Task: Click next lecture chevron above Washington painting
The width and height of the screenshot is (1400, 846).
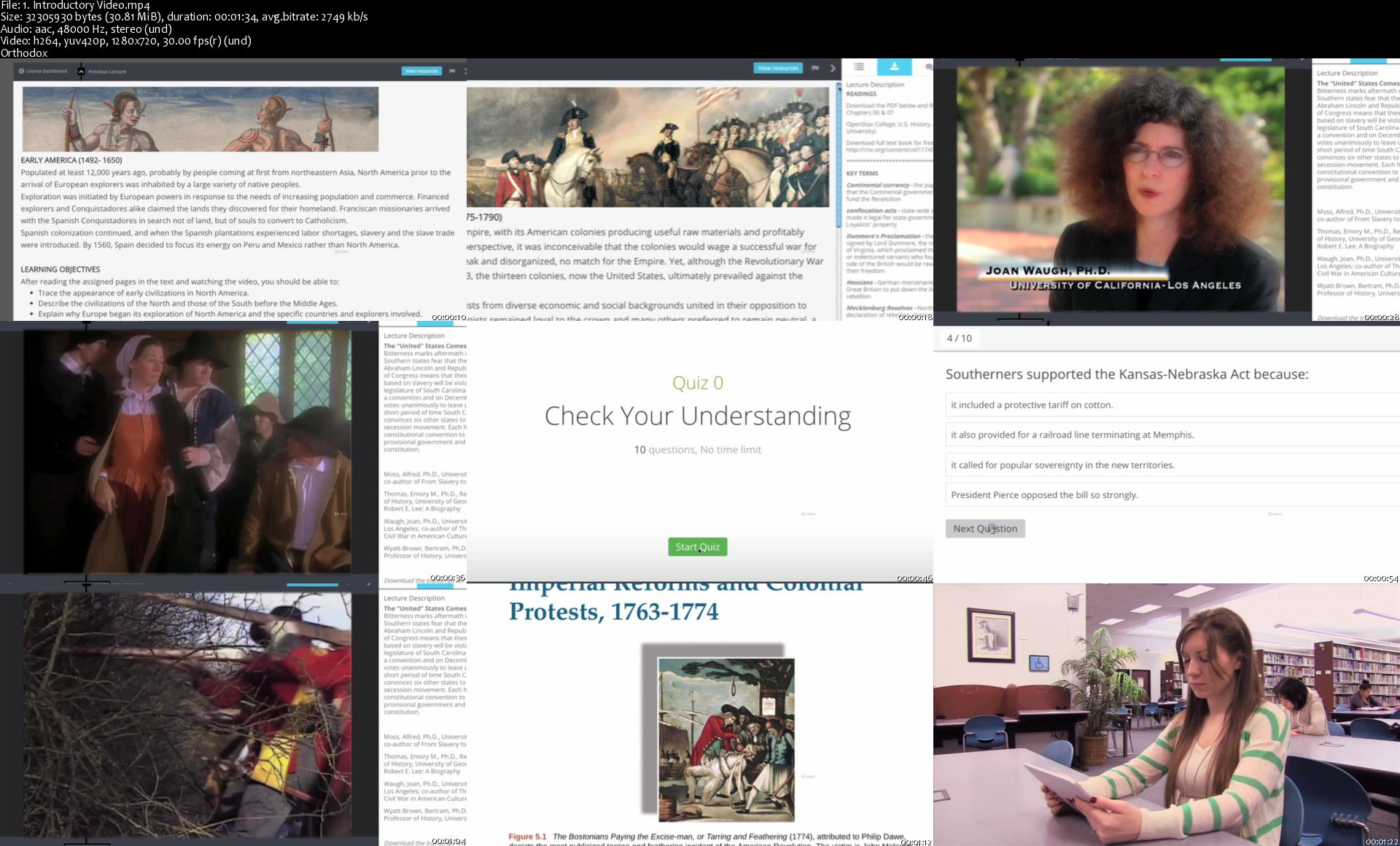Action: pyautogui.click(x=833, y=68)
